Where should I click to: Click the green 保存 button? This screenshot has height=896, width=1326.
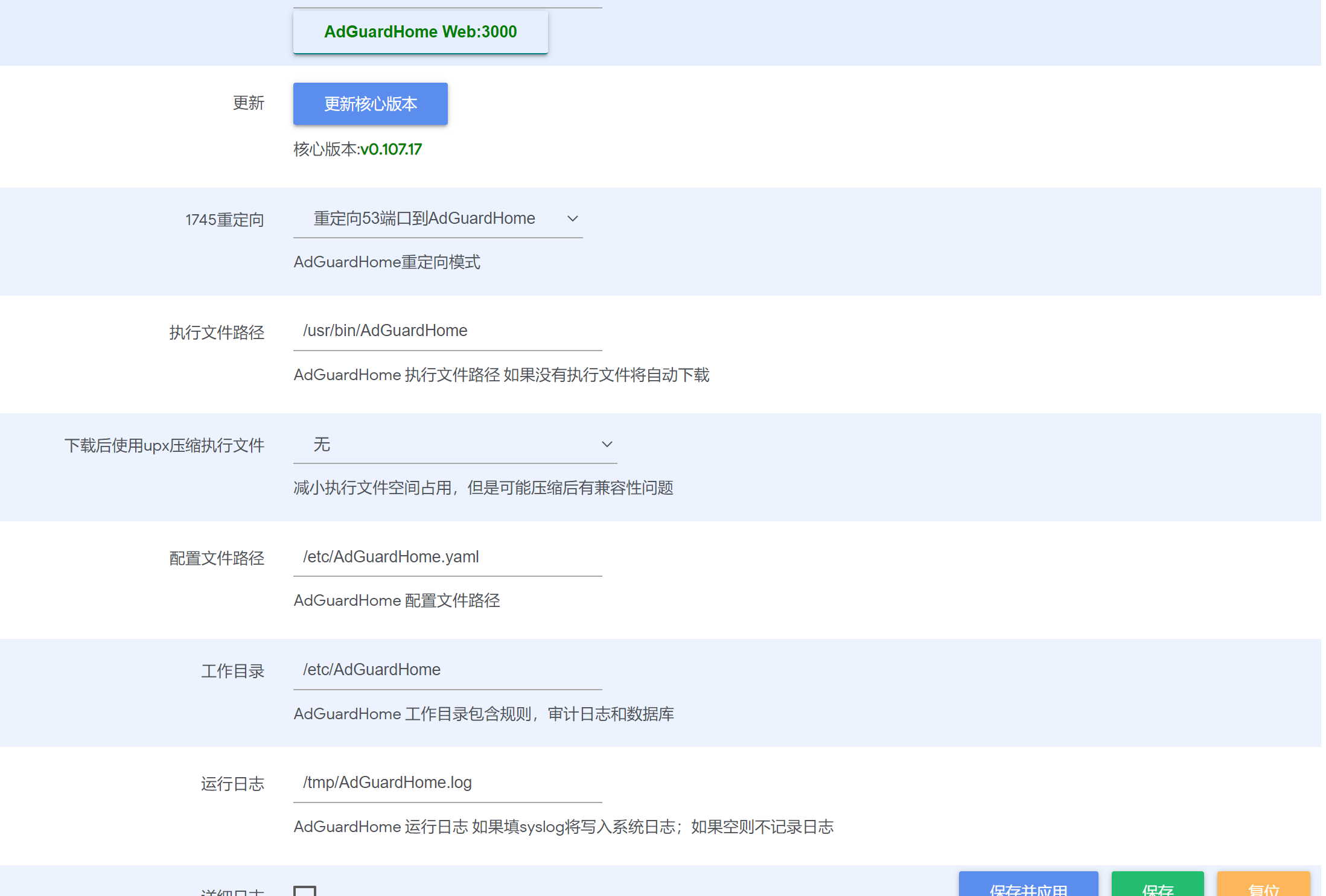click(1157, 884)
